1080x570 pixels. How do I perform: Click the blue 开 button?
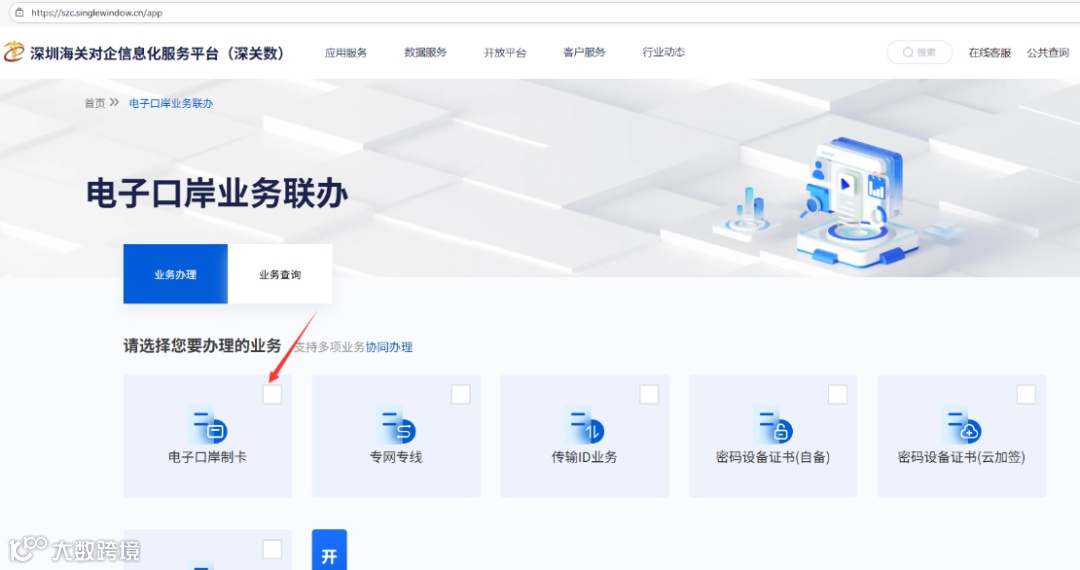[x=329, y=549]
